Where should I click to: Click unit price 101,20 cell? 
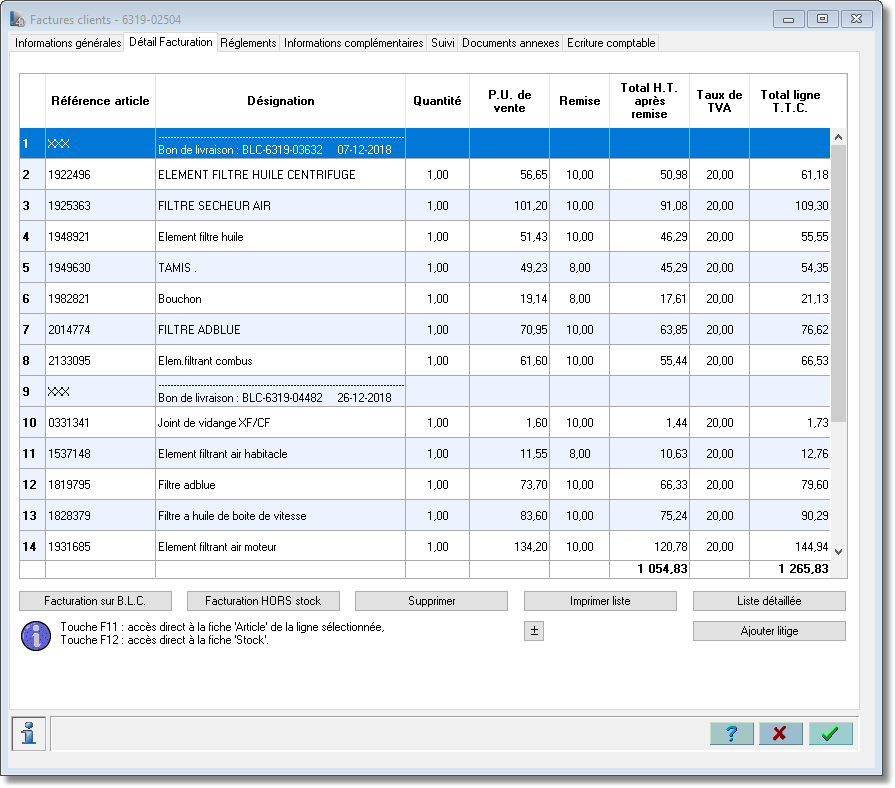click(509, 205)
